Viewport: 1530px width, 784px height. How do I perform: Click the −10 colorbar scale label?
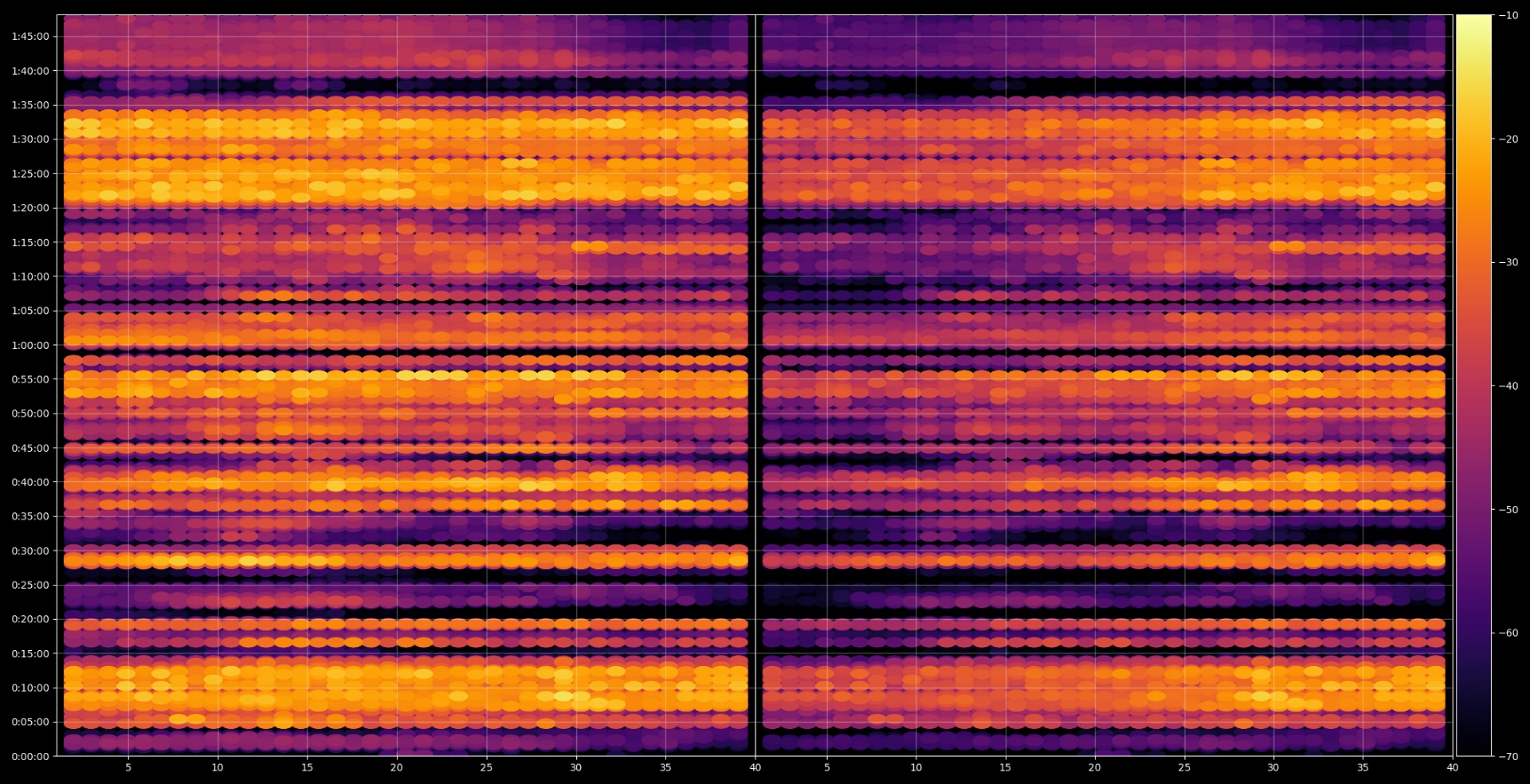[1508, 16]
